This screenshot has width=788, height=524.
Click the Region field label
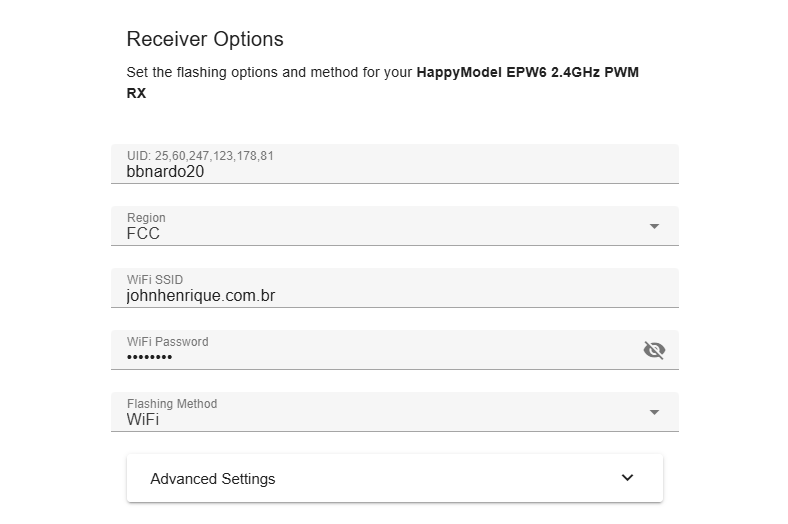(x=146, y=218)
